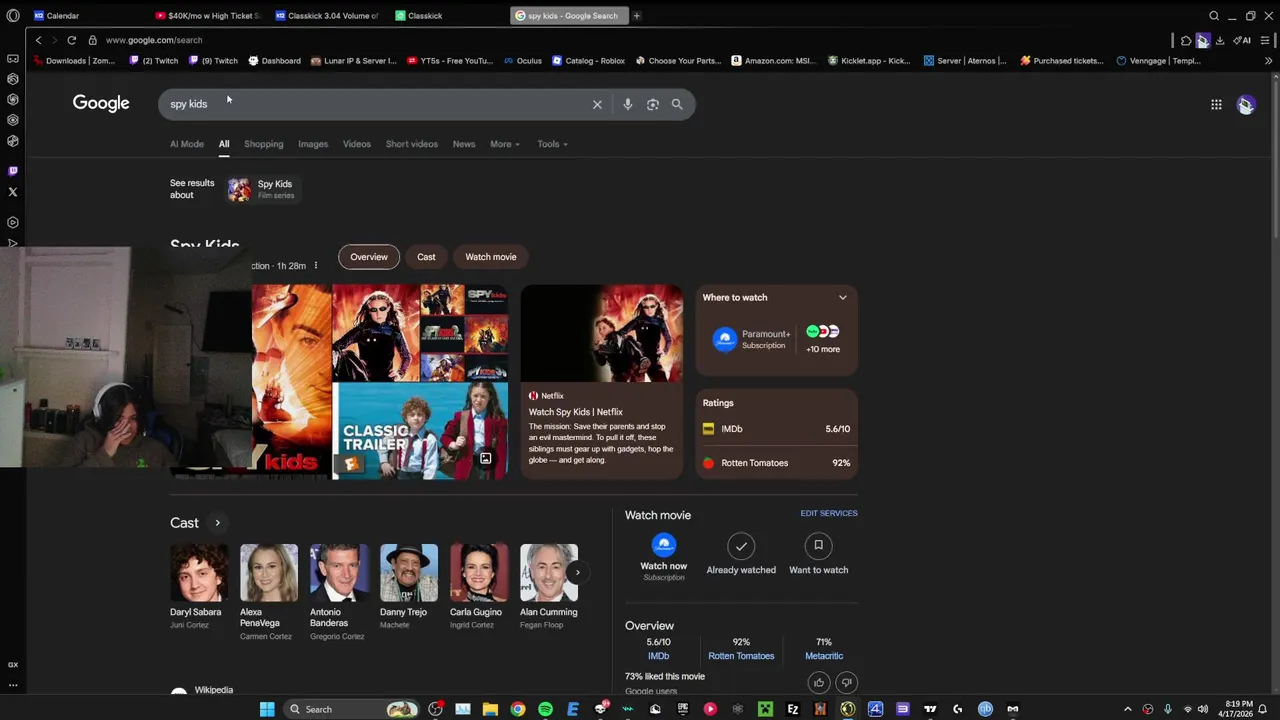The image size is (1280, 720).
Task: Click the magnifying glass search button
Action: coord(677,104)
